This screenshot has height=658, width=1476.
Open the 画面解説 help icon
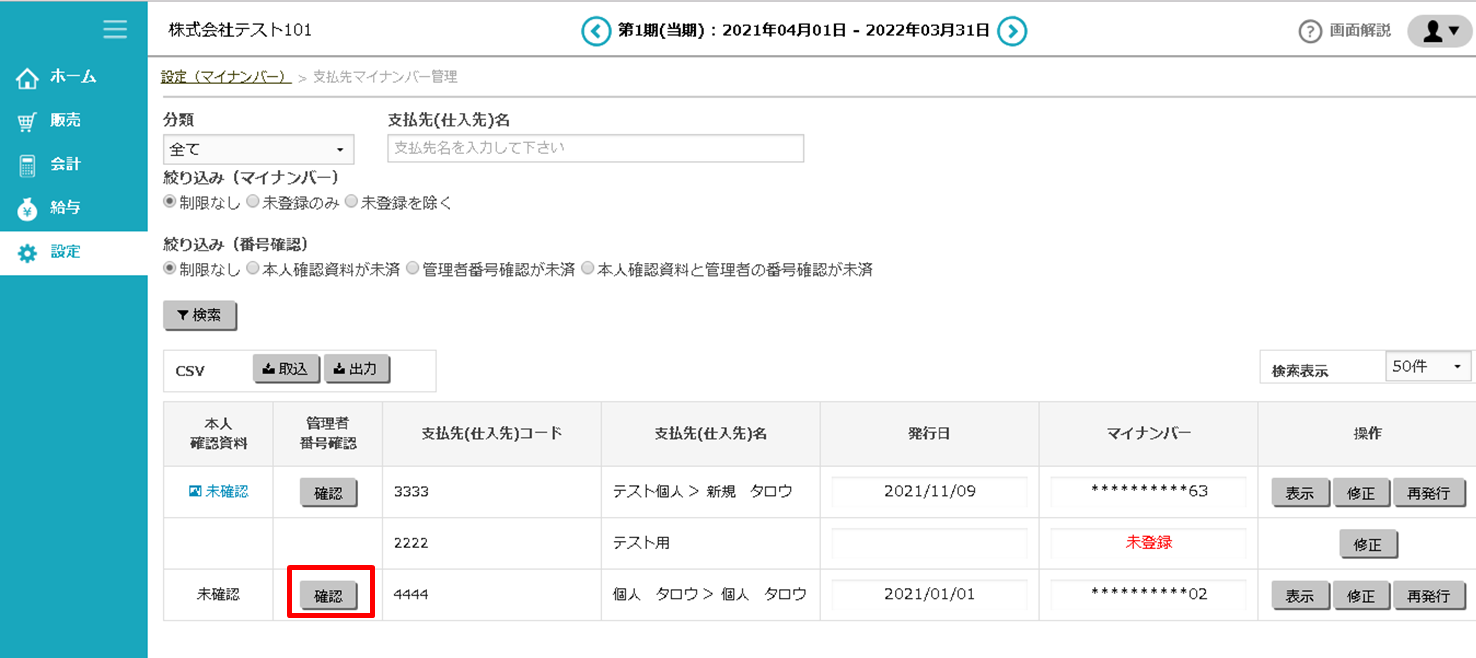(x=1310, y=32)
